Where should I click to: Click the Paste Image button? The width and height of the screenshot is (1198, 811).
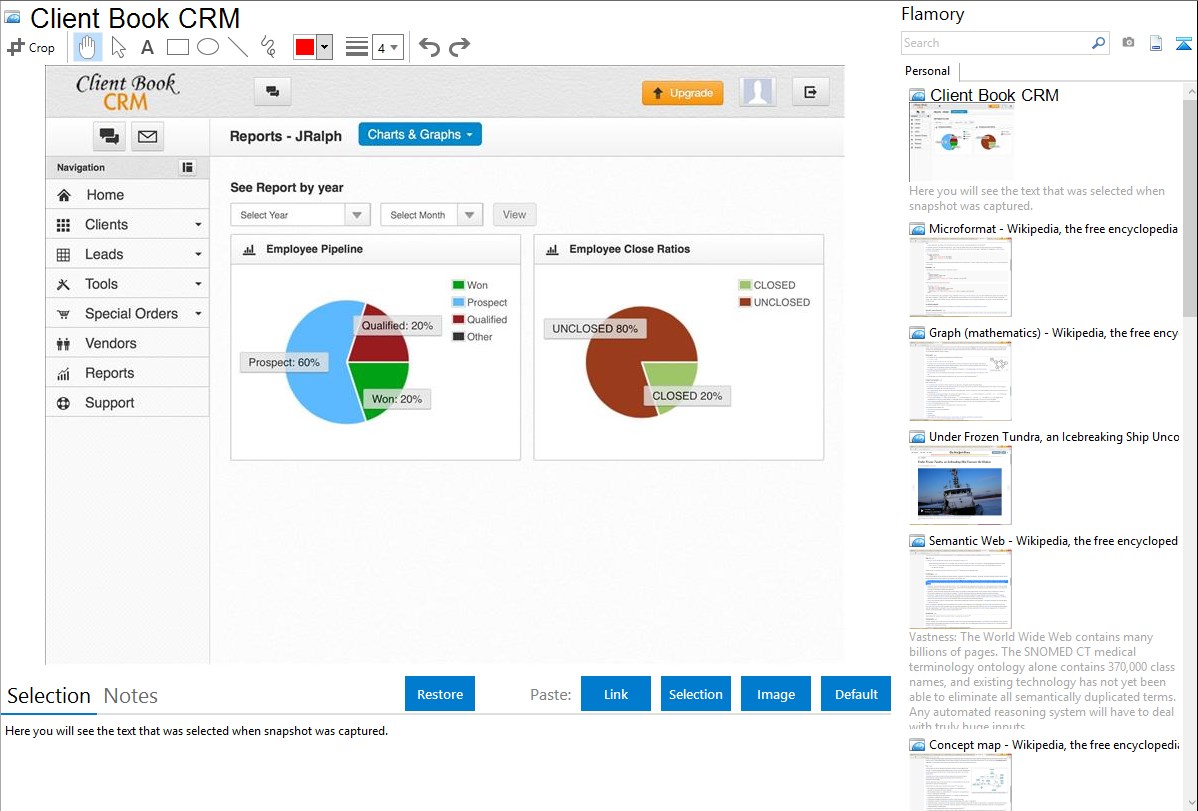(776, 694)
